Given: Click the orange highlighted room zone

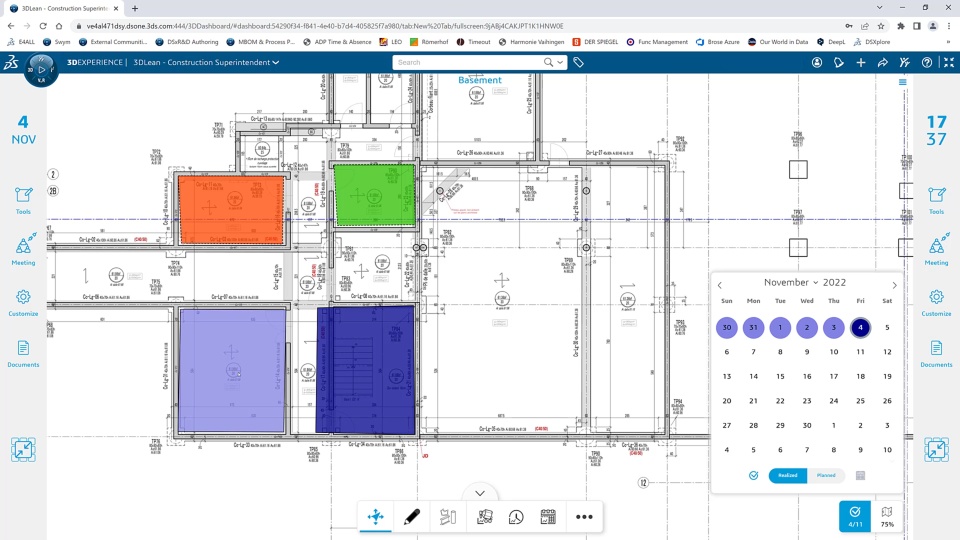Looking at the screenshot, I should pyautogui.click(x=231, y=209).
